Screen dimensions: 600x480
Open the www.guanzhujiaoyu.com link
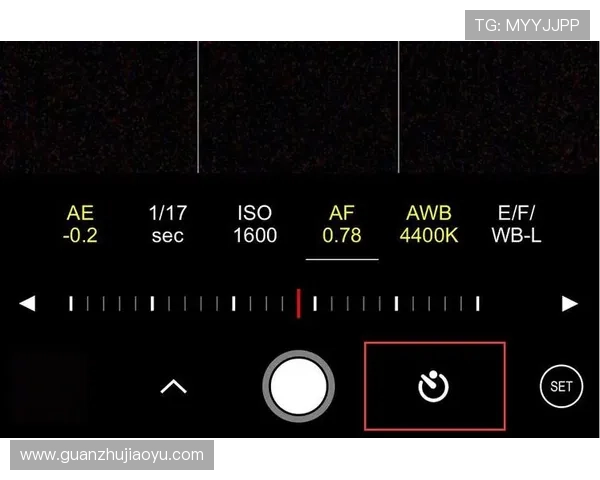coord(112,455)
